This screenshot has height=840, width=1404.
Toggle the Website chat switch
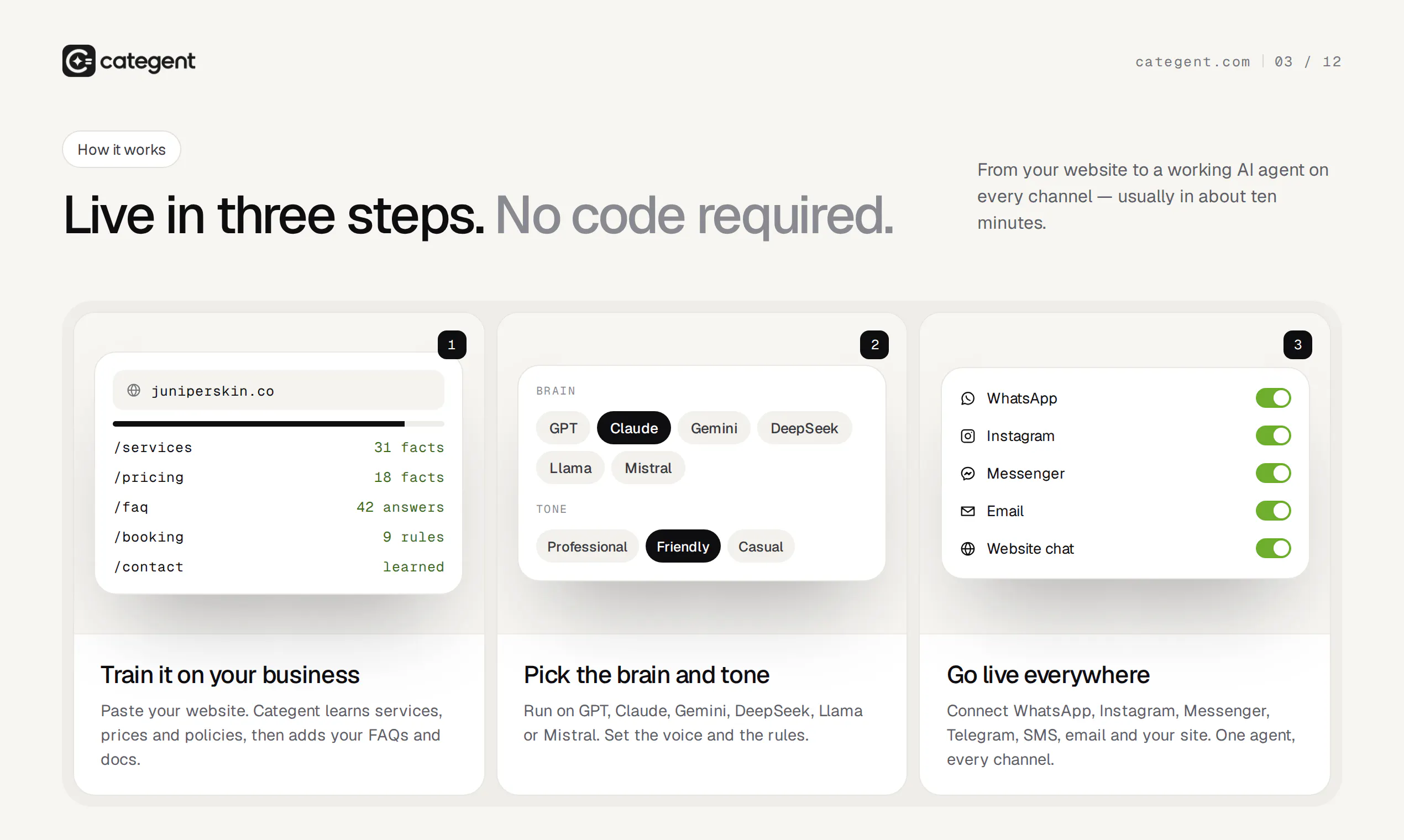click(1272, 548)
